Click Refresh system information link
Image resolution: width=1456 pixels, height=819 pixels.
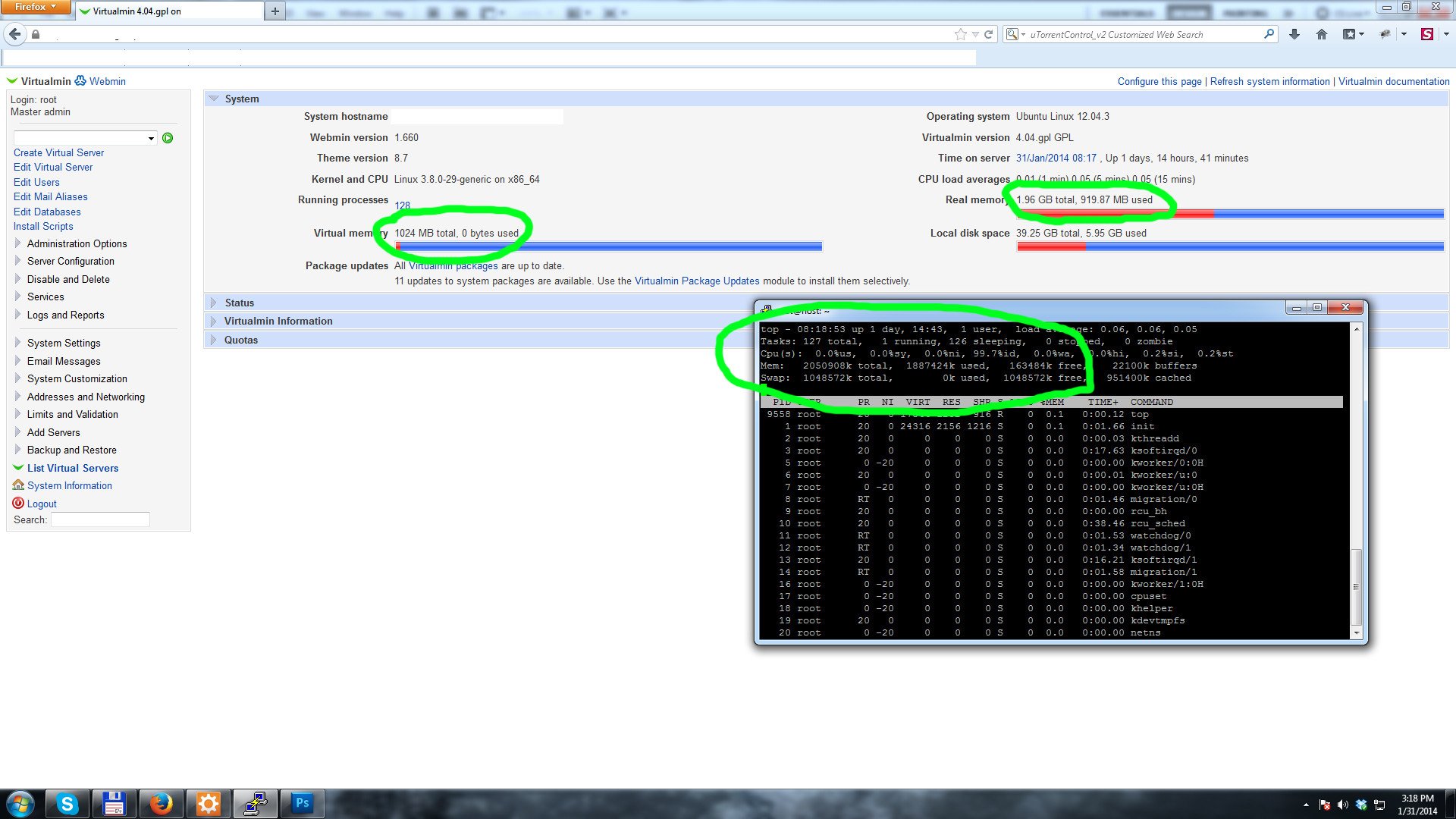[x=1269, y=81]
